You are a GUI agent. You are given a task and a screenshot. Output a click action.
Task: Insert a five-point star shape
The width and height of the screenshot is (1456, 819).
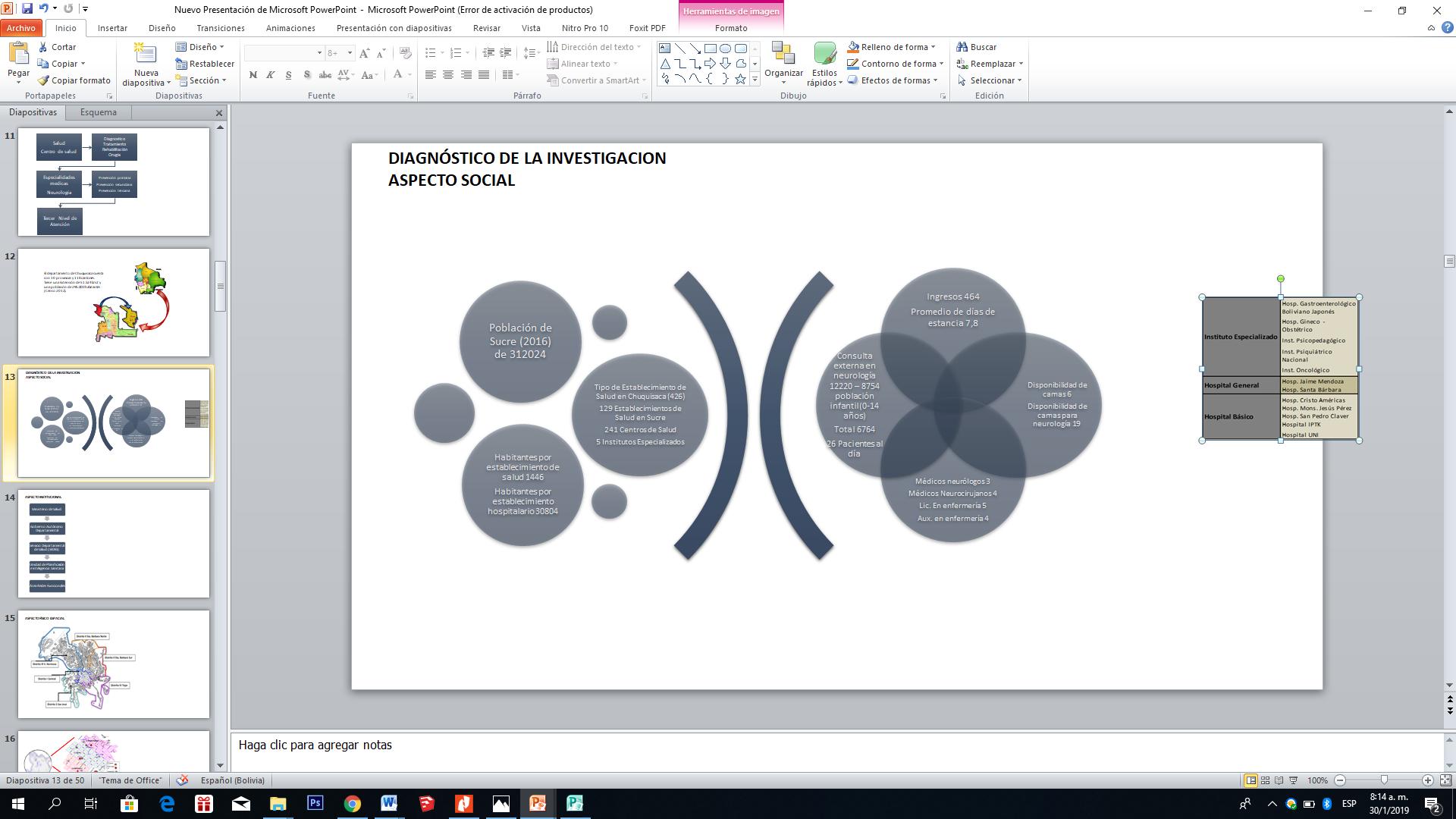740,79
